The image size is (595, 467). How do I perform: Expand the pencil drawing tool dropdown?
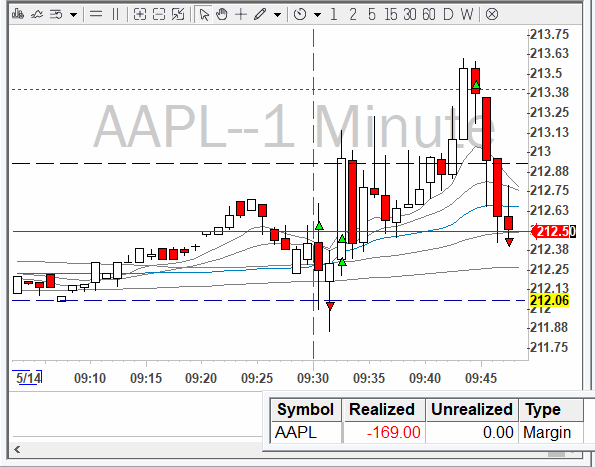coord(277,15)
